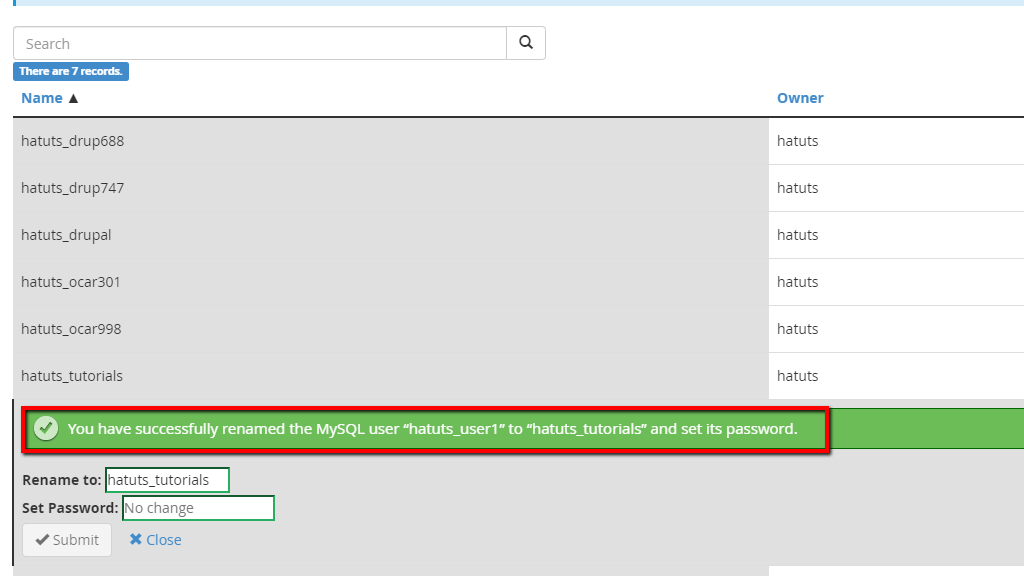
Task: Click the ascending sort arrow beside Name
Action: point(73,99)
